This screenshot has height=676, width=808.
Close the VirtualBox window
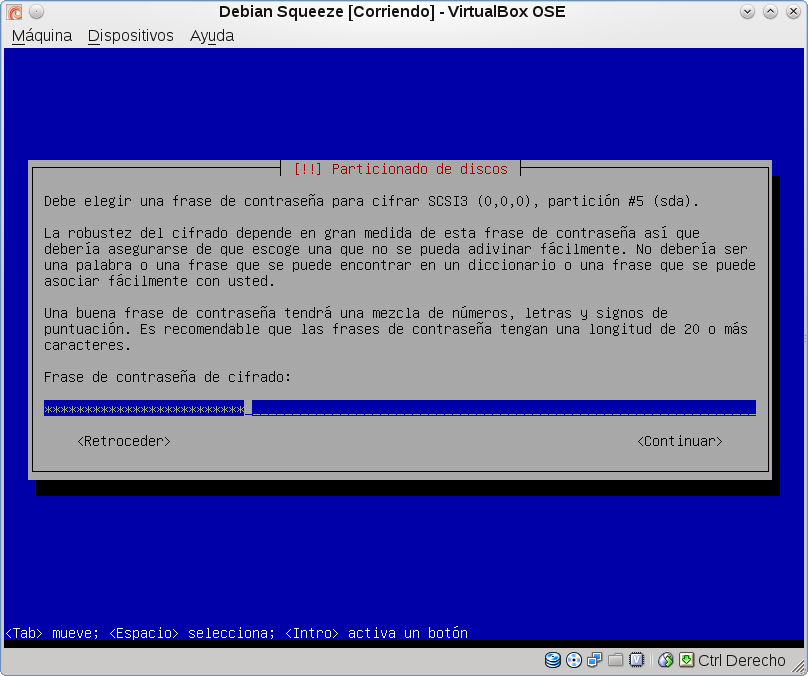793,11
